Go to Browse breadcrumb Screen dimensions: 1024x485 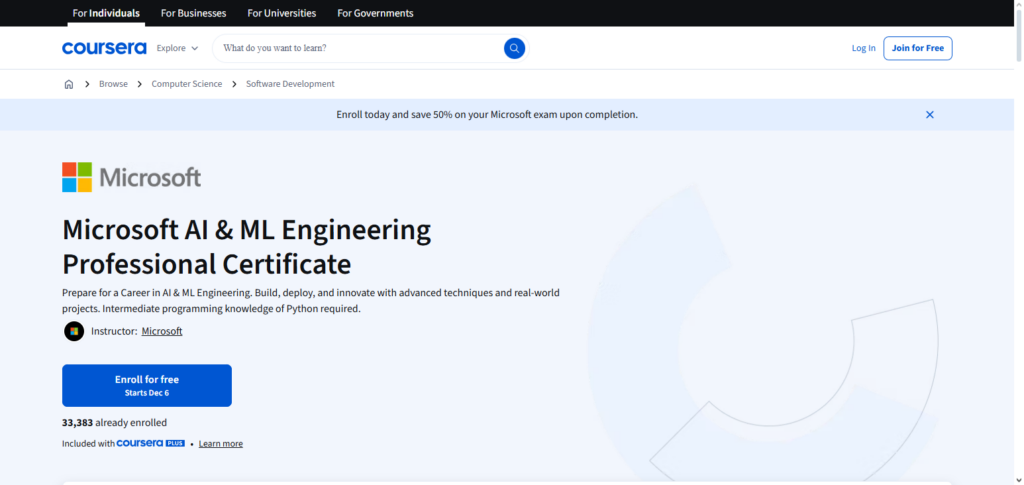click(114, 84)
